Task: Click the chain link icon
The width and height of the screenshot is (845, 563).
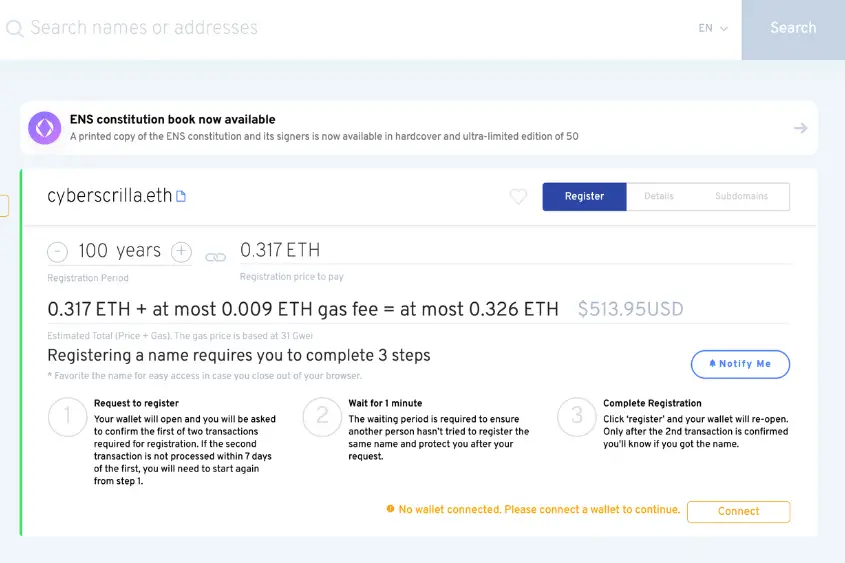Action: pyautogui.click(x=216, y=258)
